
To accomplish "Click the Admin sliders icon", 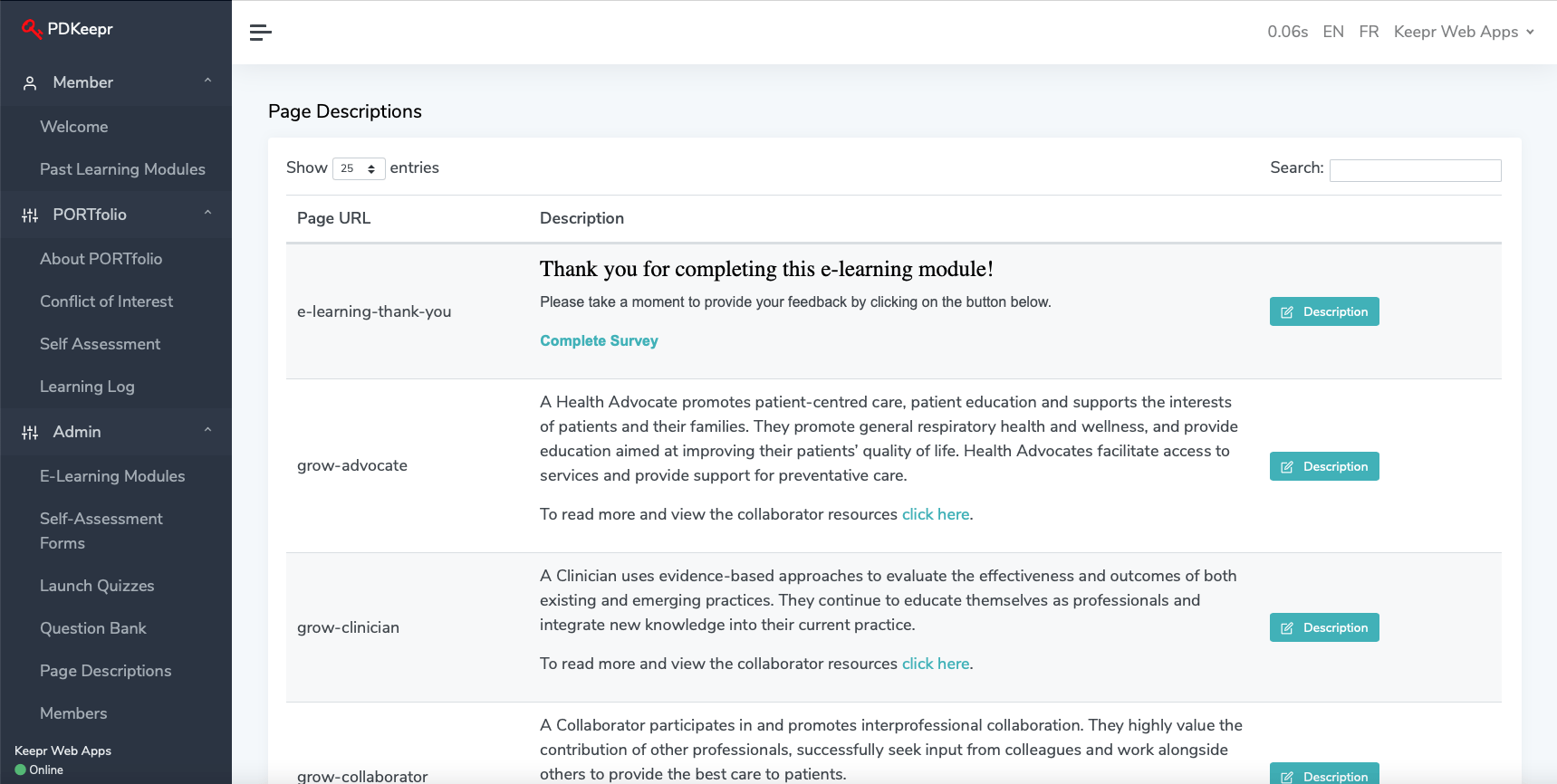I will 30,433.
